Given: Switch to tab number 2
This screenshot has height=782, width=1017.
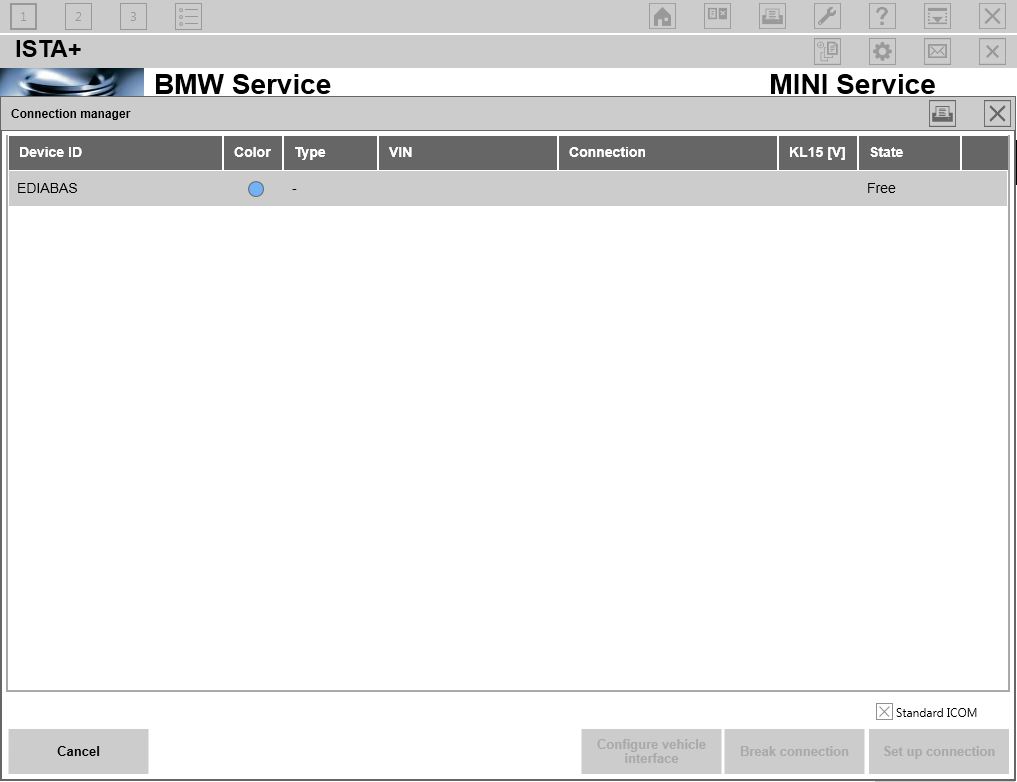Looking at the screenshot, I should point(78,16).
